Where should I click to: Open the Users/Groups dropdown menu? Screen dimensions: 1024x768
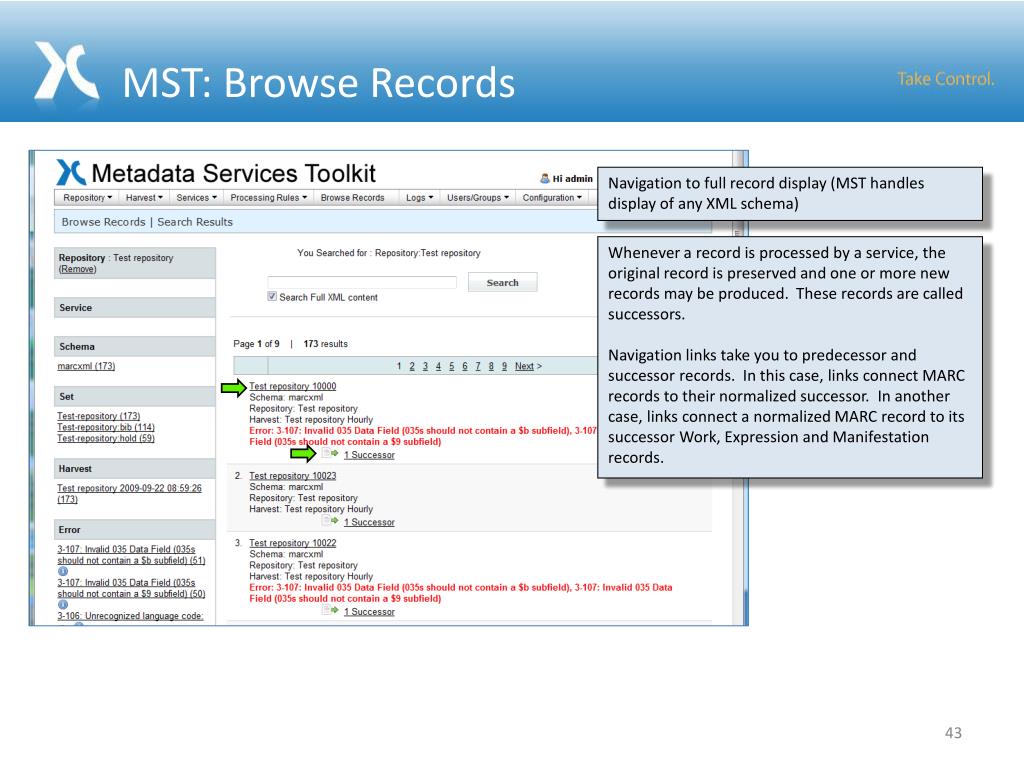(477, 197)
